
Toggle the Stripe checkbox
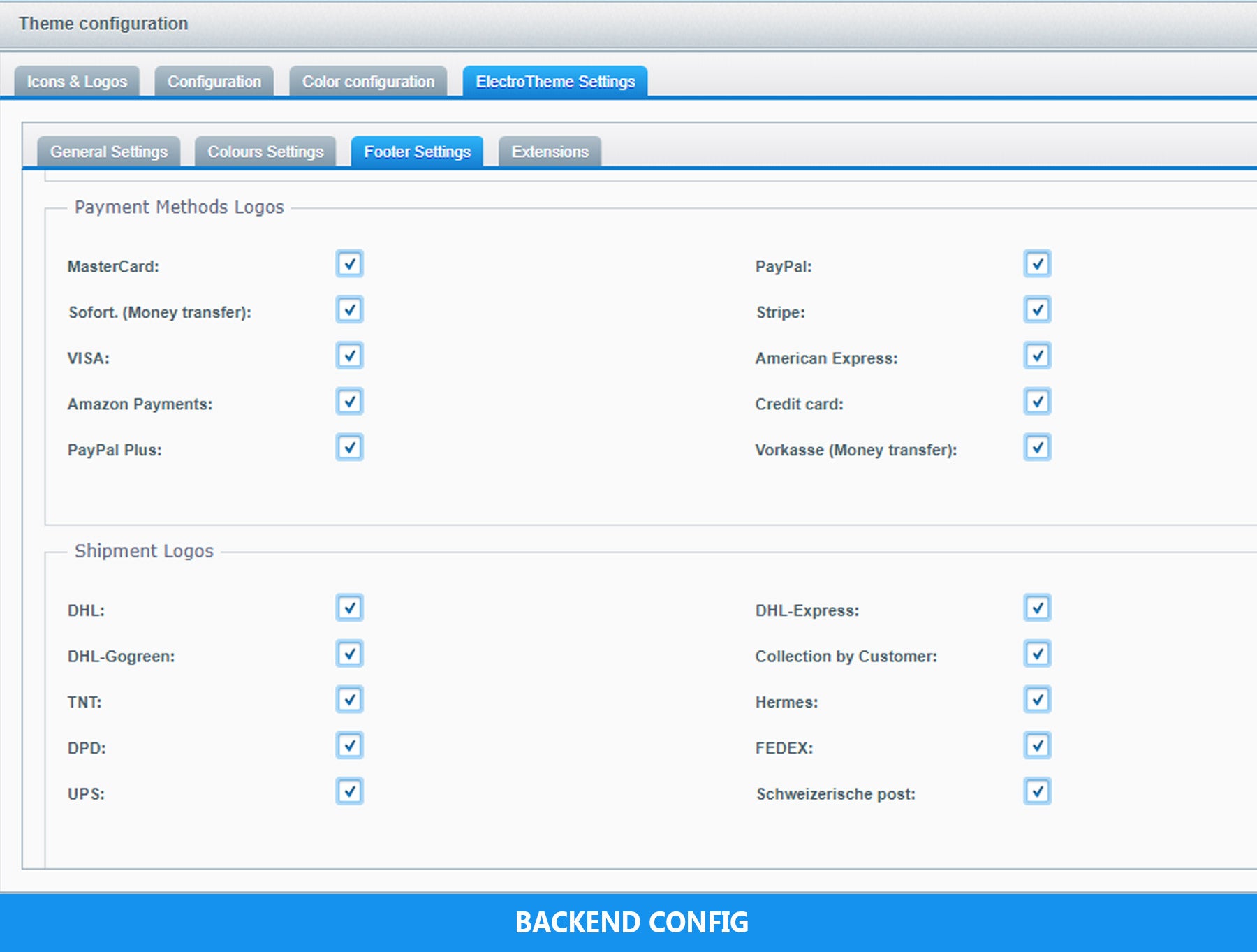[1037, 310]
